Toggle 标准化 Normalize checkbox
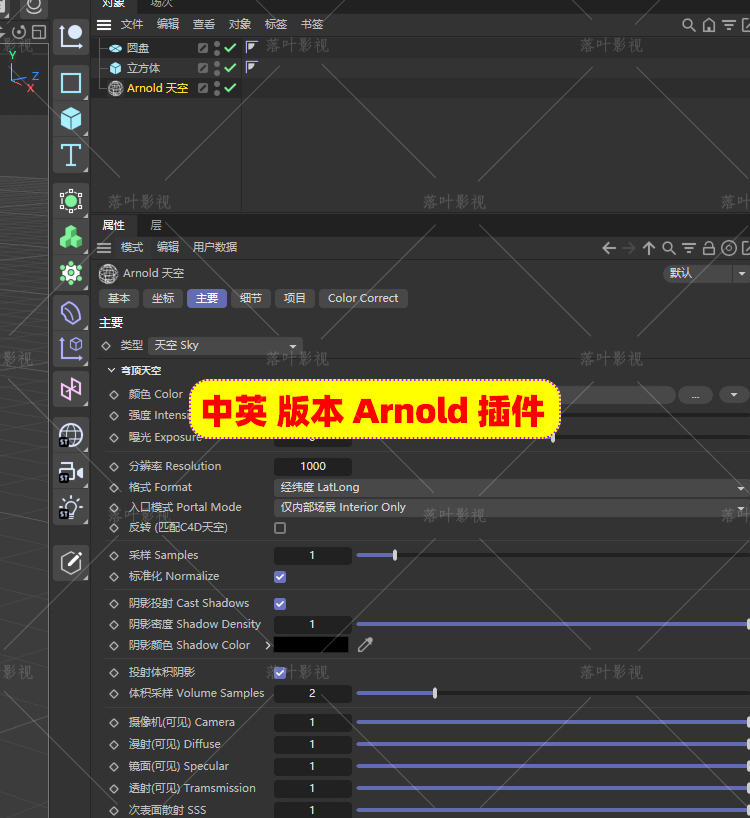The image size is (750, 818). pyautogui.click(x=280, y=576)
